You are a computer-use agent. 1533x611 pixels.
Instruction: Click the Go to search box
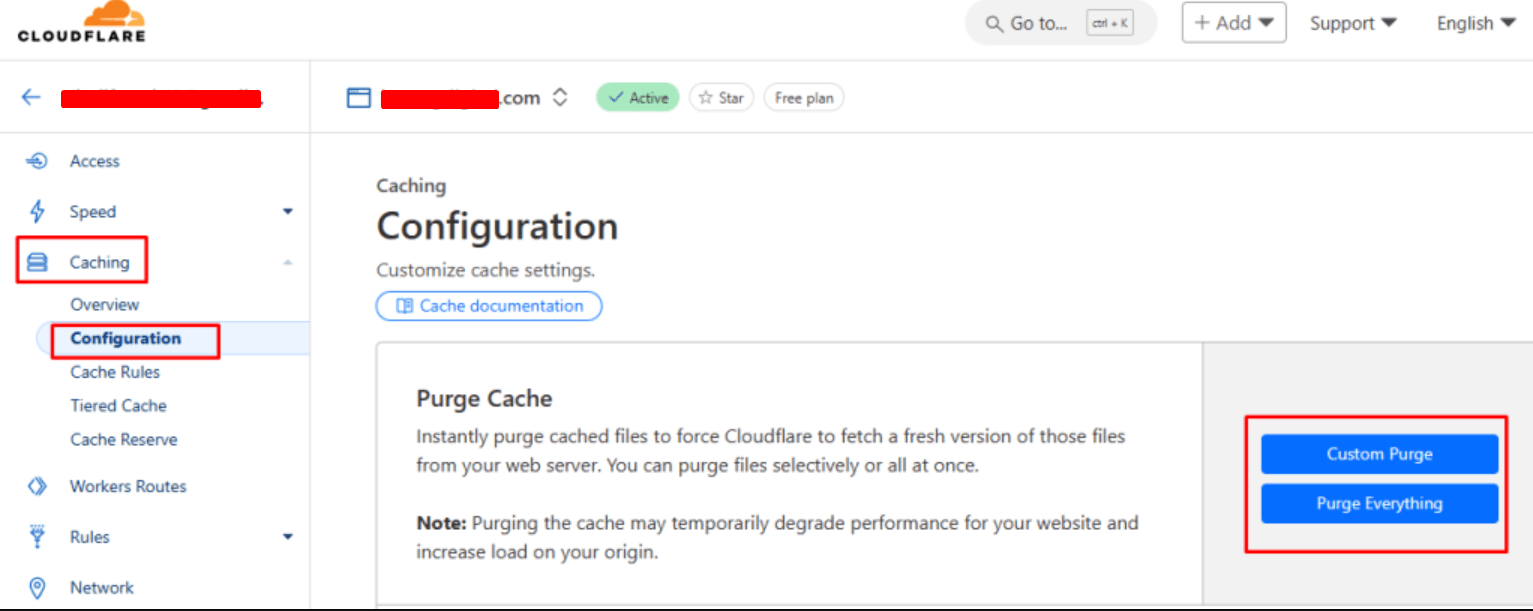(1060, 23)
